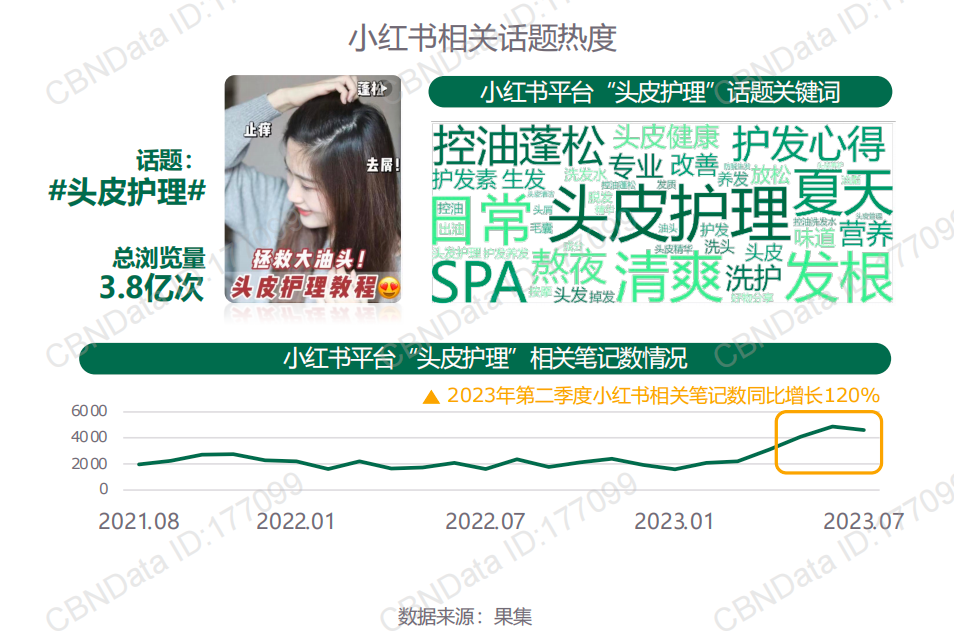954x642 pixels.
Task: Click the green banner reading 相关笔记数情况
Action: (485, 358)
